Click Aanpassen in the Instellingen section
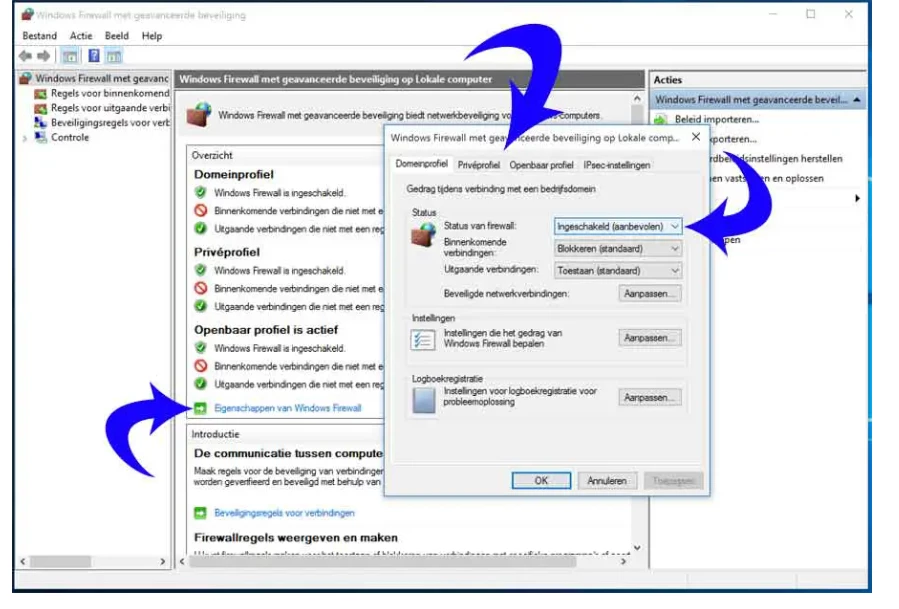899x609 pixels. click(x=650, y=338)
